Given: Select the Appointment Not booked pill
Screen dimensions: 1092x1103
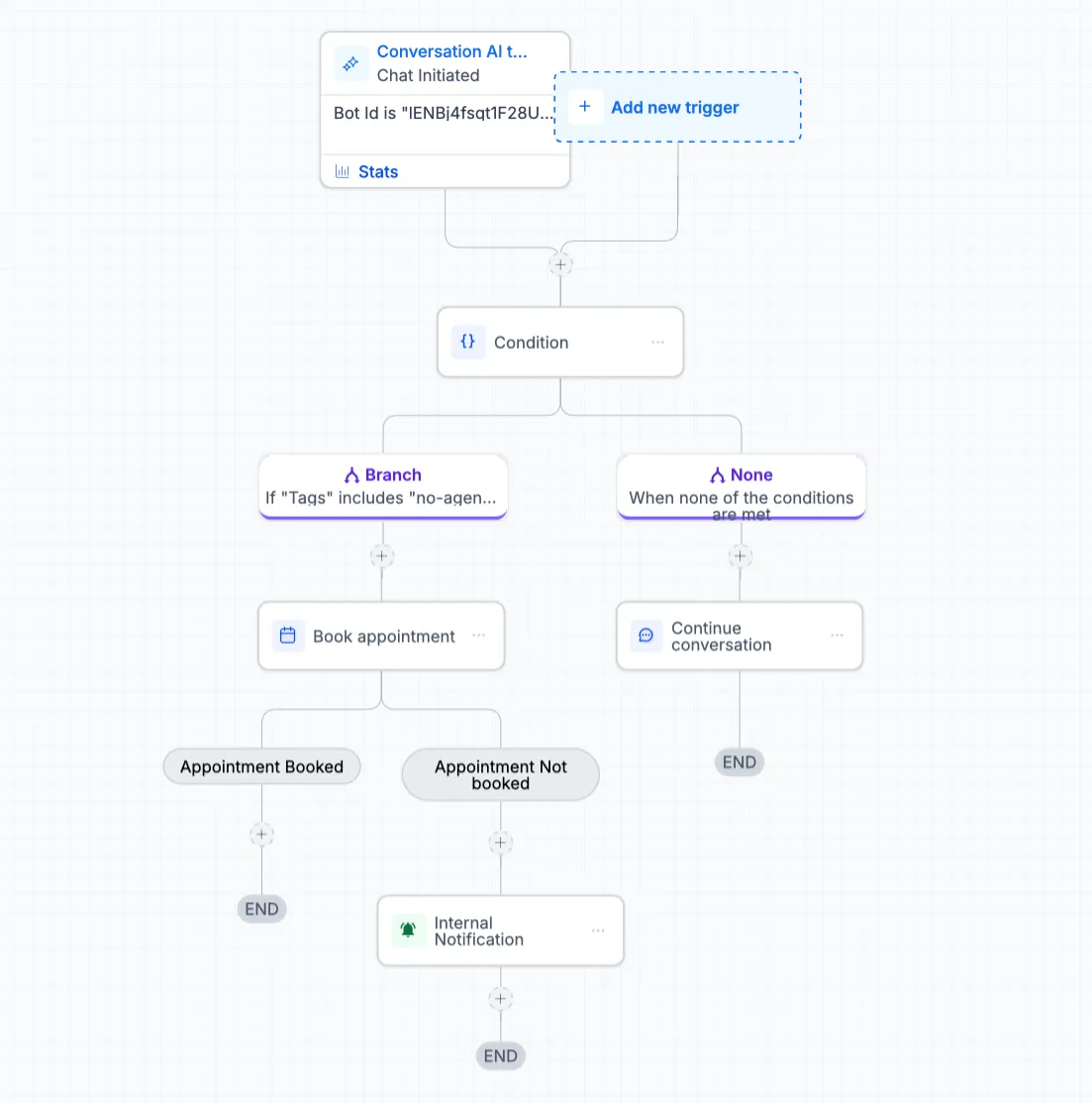Looking at the screenshot, I should [x=501, y=774].
